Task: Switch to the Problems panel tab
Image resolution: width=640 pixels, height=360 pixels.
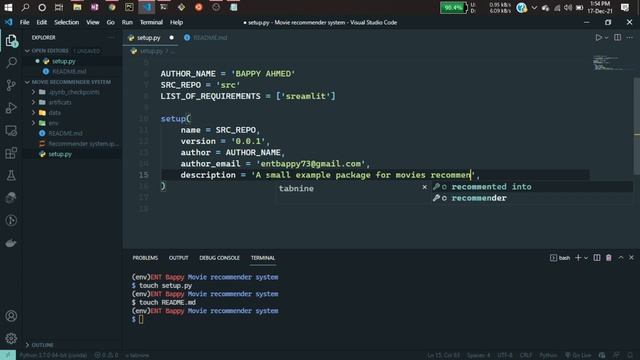Action: click(145, 258)
